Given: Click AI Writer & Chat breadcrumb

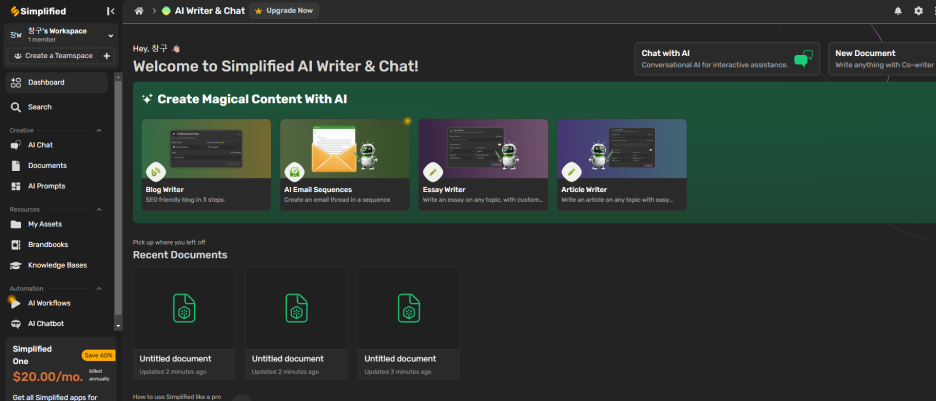Looking at the screenshot, I should (x=210, y=11).
